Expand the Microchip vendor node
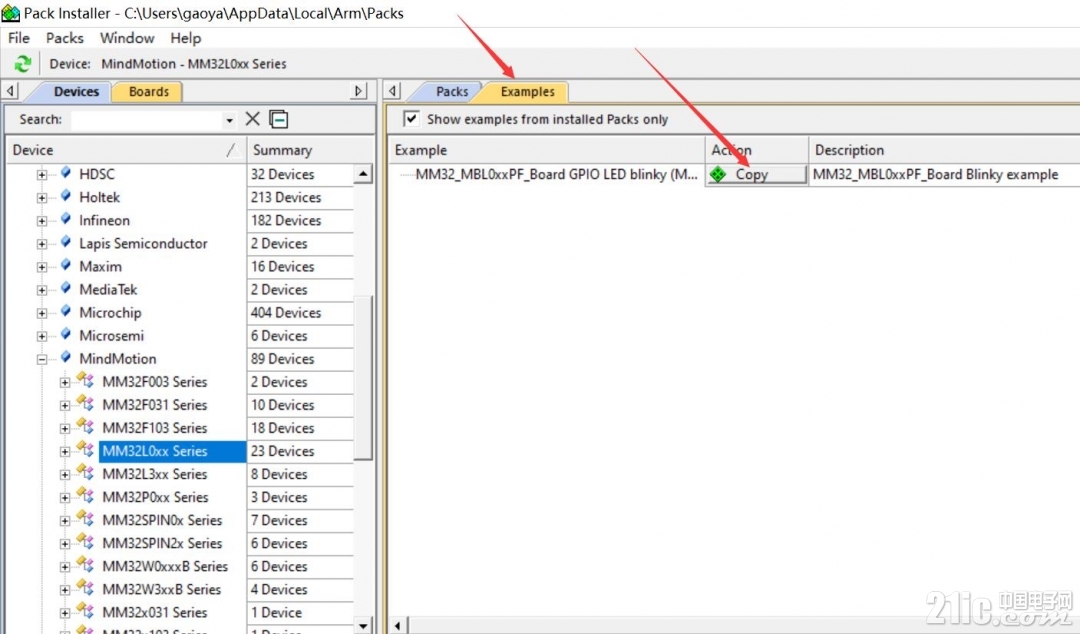Viewport: 1080px width, 634px height. (x=42, y=314)
